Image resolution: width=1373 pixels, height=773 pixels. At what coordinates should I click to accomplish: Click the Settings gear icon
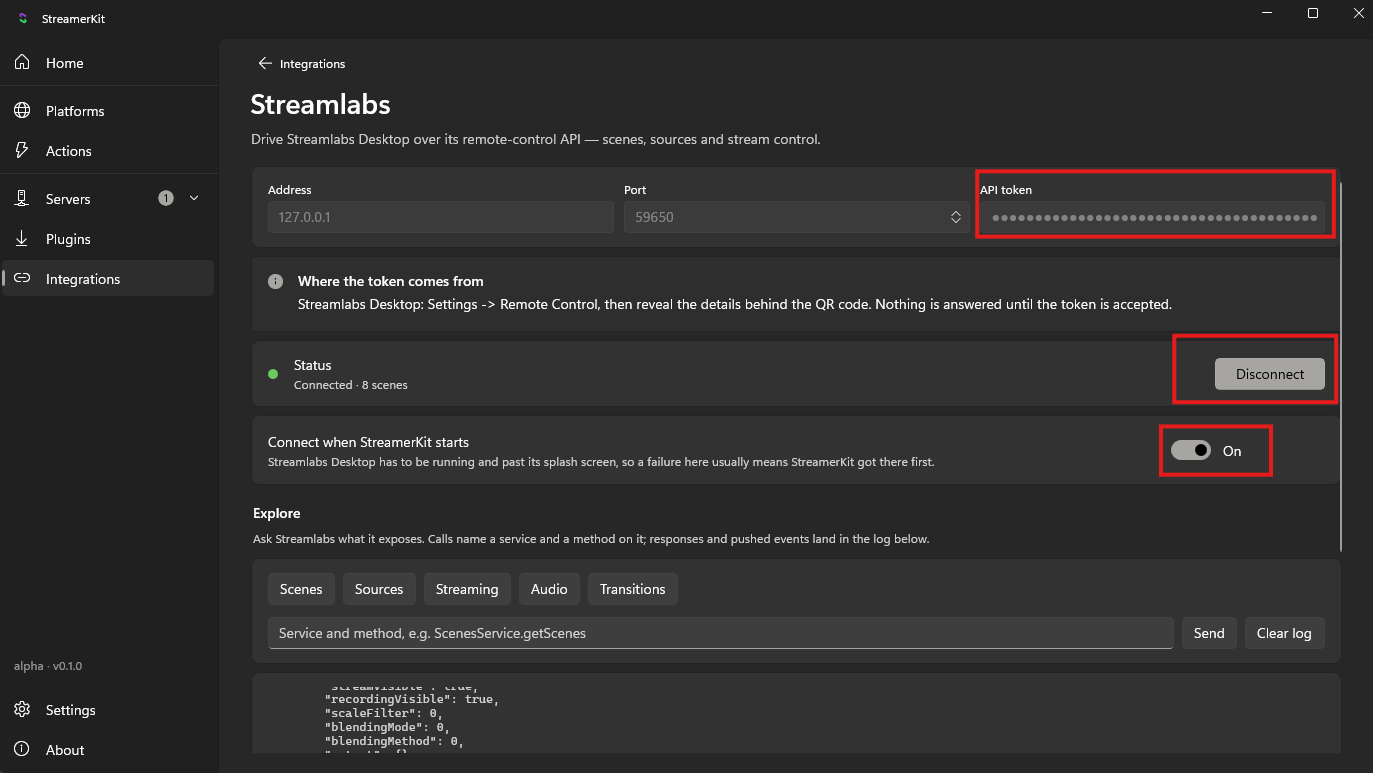tap(22, 710)
